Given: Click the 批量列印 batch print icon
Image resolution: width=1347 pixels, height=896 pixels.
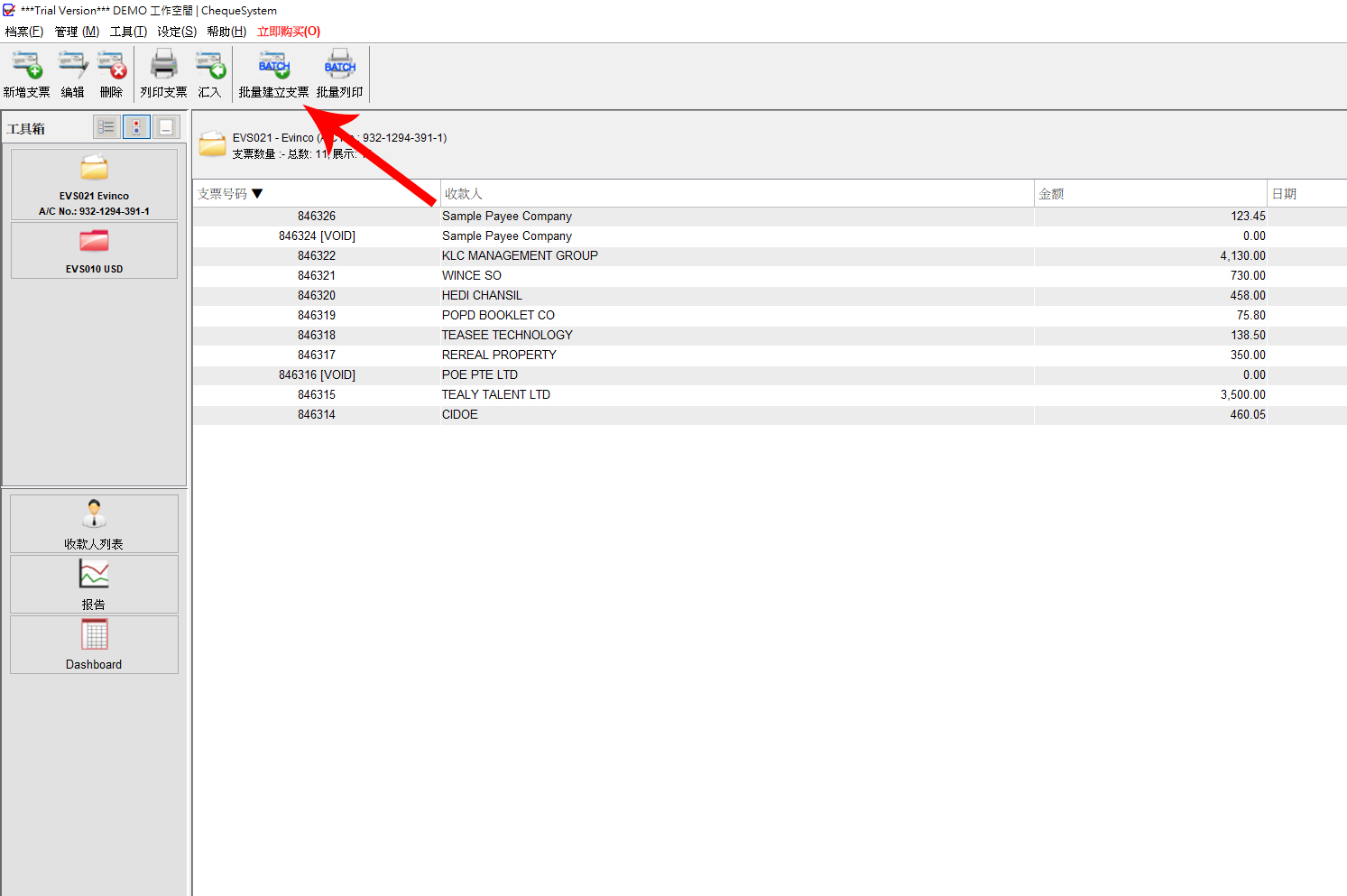Looking at the screenshot, I should point(339,65).
